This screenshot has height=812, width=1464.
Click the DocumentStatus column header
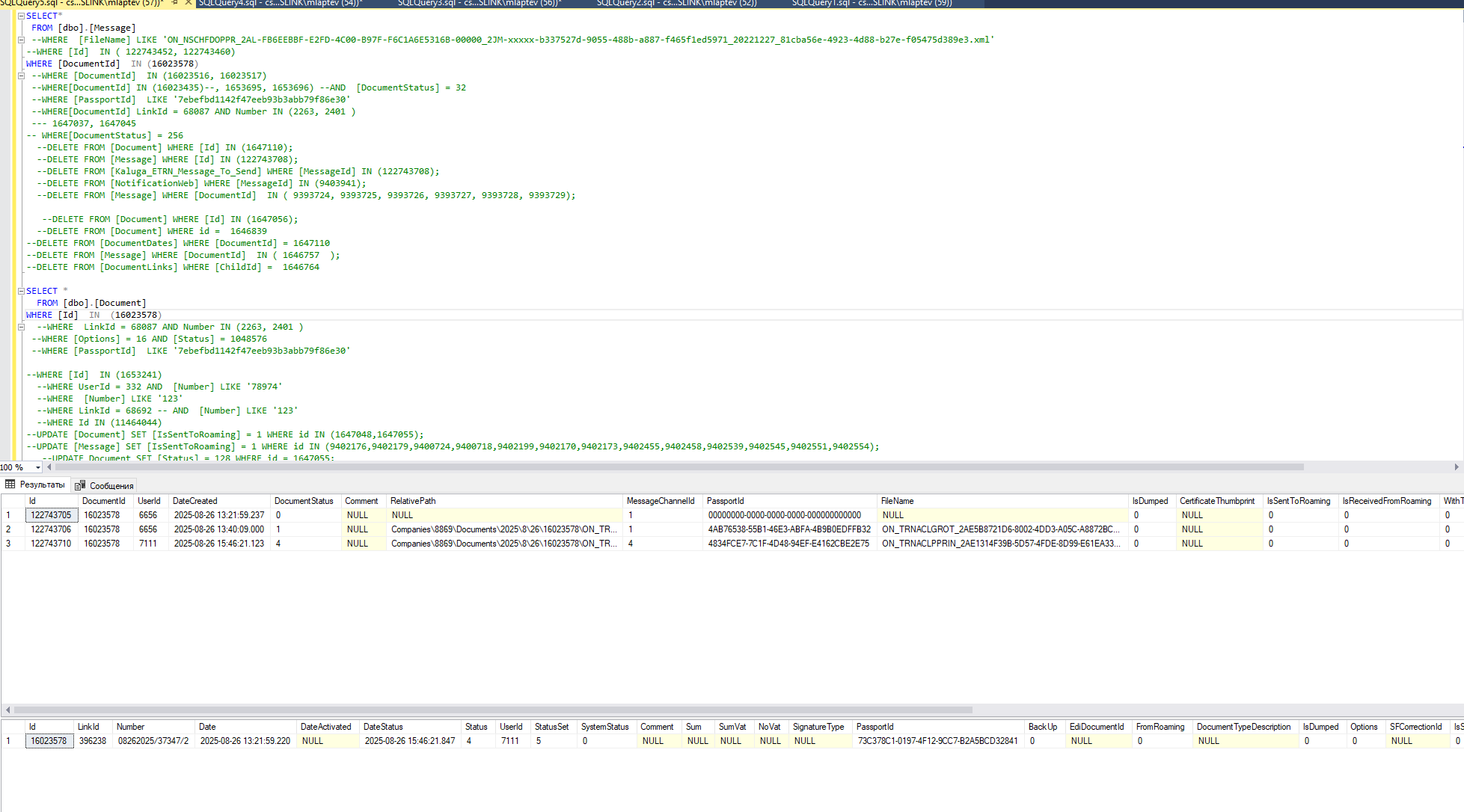304,501
